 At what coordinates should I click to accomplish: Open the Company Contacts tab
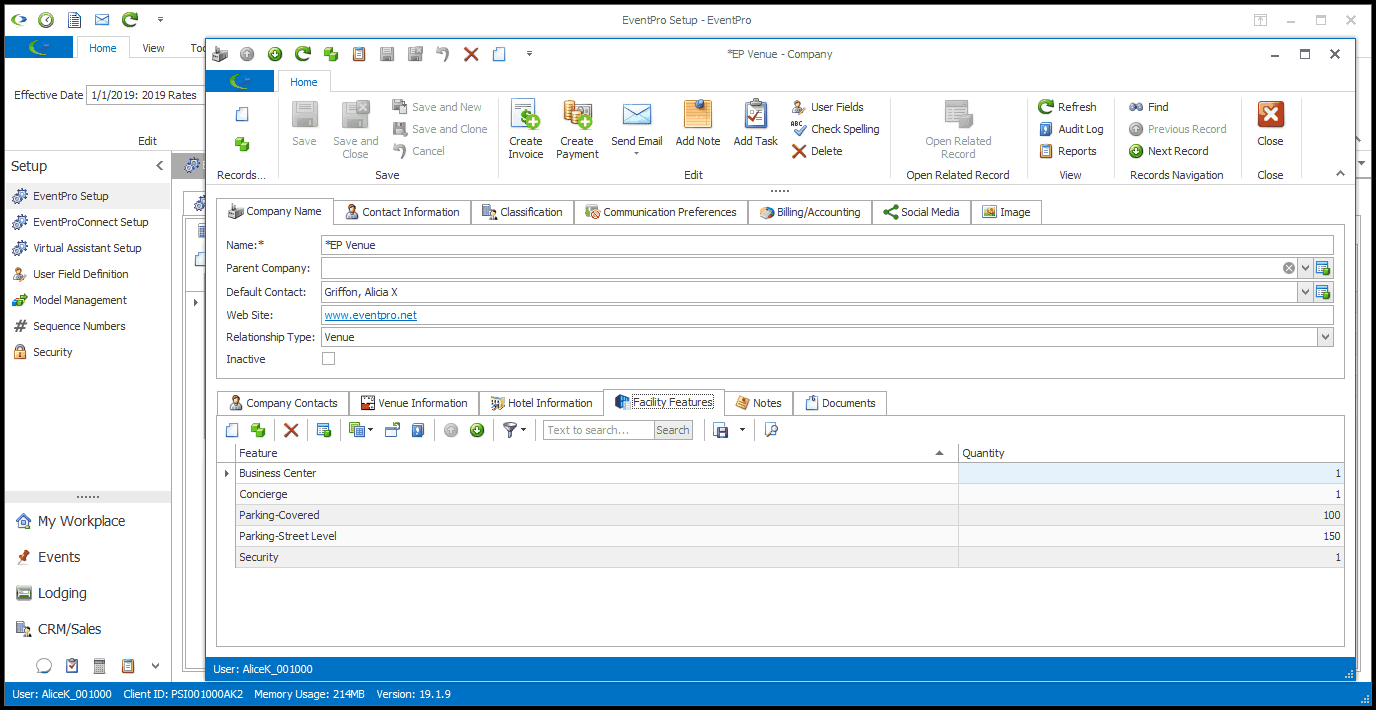coord(283,403)
